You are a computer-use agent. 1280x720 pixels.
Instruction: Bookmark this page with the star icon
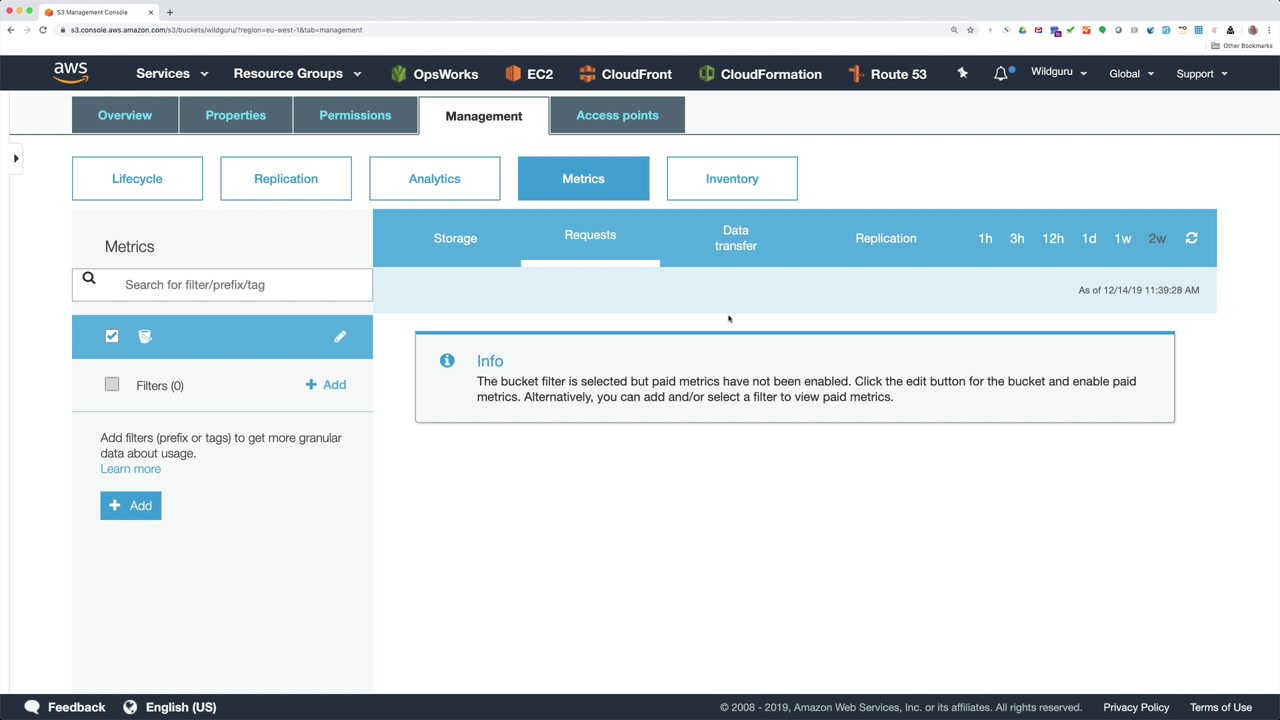click(970, 30)
